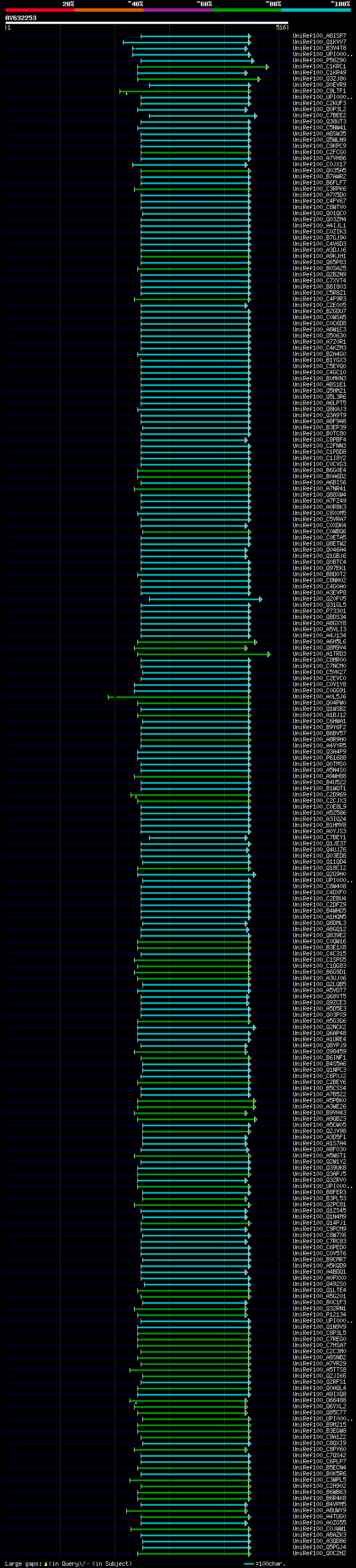Click the purple ~60% identity color band
Screen dimensions: 356x1568
point(179,10)
